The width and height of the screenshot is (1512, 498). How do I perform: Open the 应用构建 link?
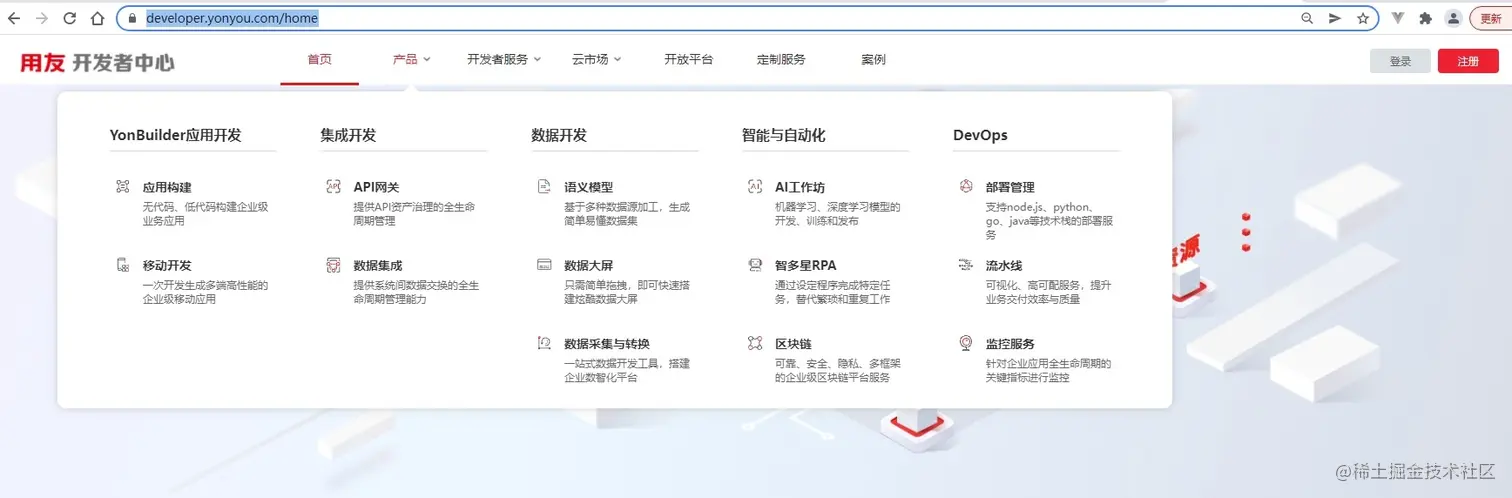(167, 187)
